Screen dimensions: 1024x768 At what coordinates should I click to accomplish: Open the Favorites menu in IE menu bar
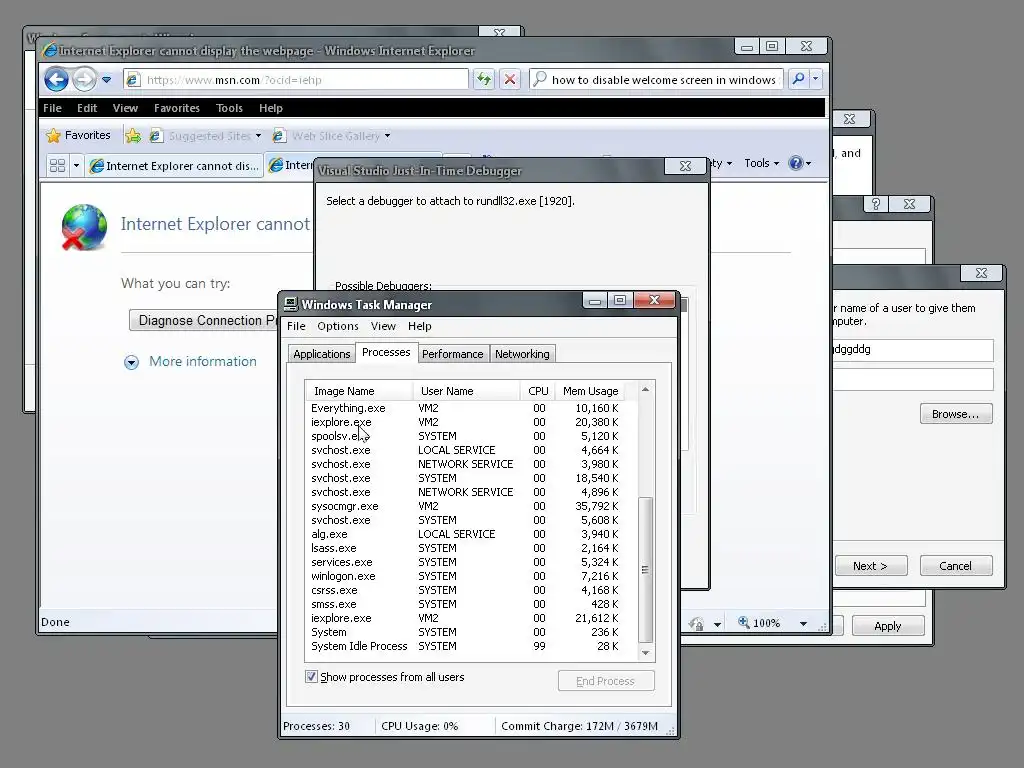[x=176, y=108]
